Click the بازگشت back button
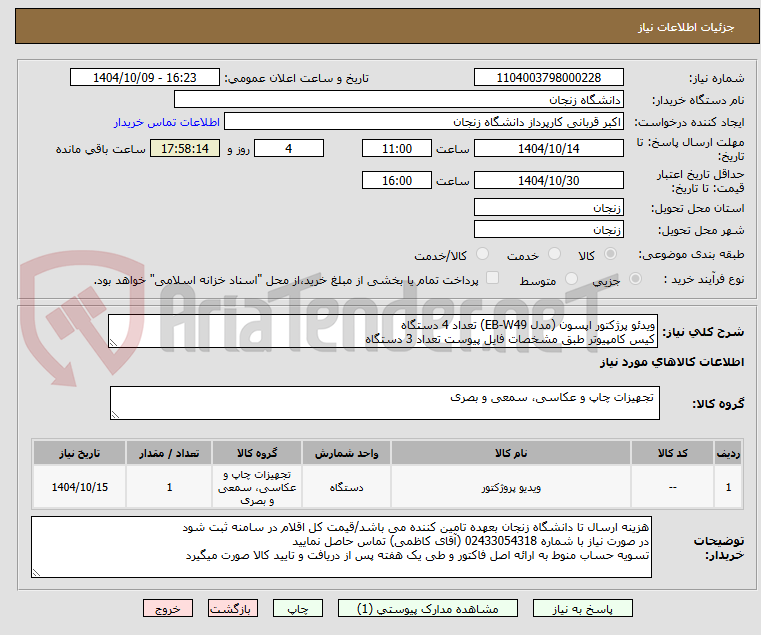Screen dimensions: 761x635 tap(232, 608)
